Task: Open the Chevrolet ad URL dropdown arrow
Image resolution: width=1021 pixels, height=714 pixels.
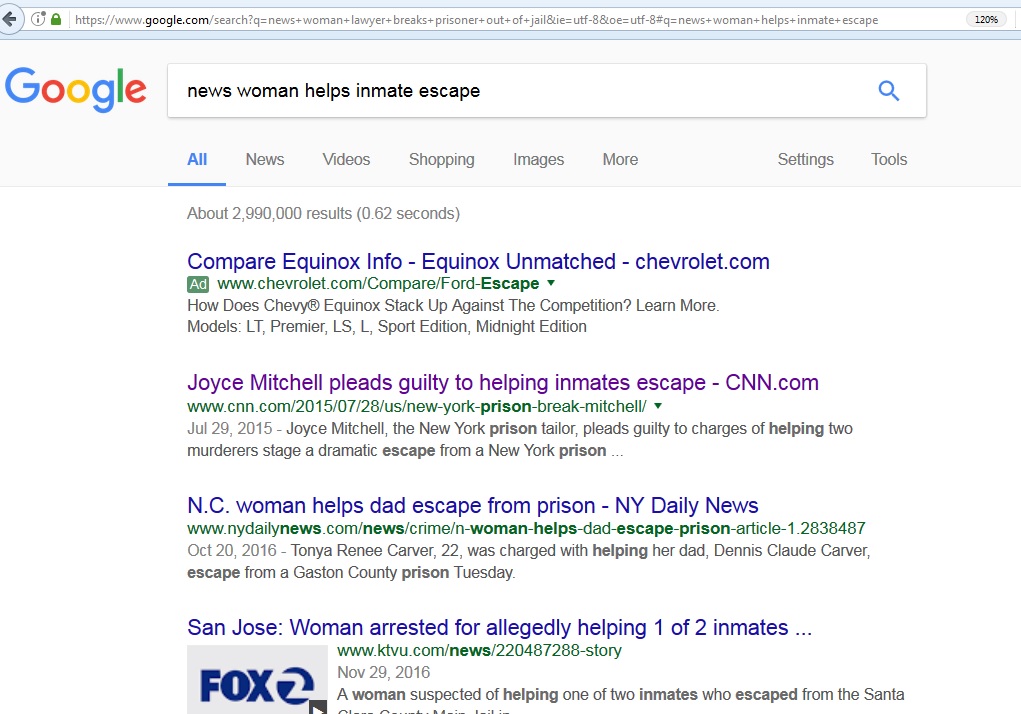Action: click(551, 284)
